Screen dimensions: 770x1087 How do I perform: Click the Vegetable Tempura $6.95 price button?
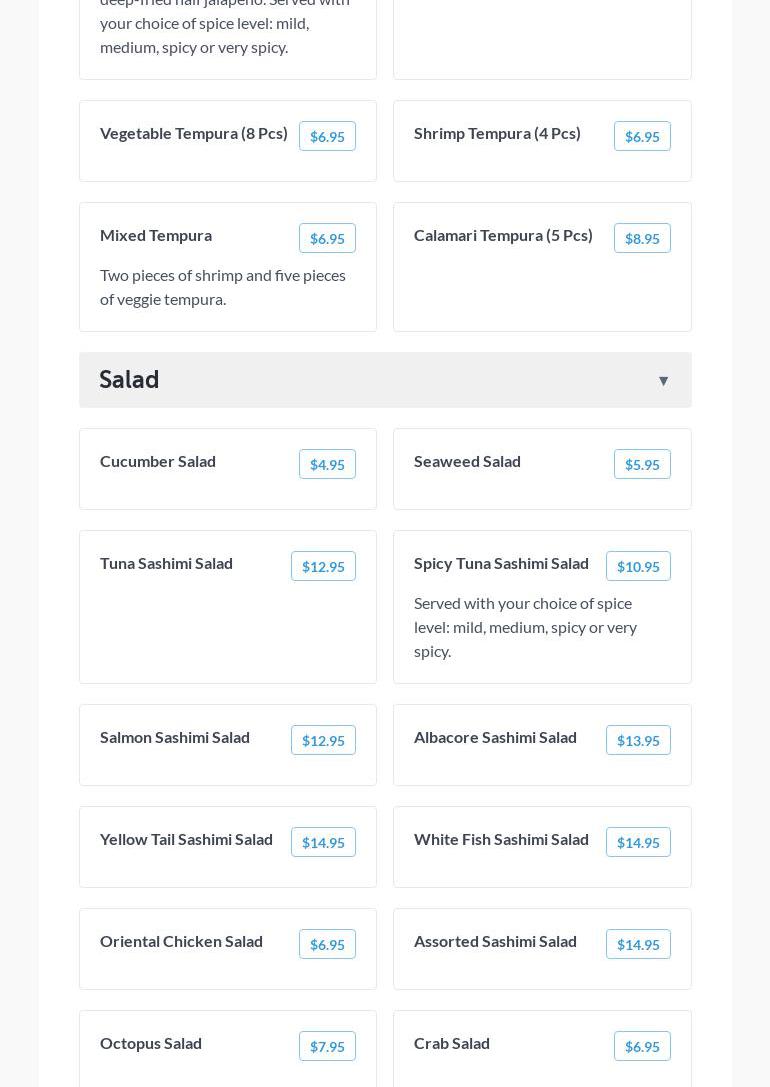point(327,137)
